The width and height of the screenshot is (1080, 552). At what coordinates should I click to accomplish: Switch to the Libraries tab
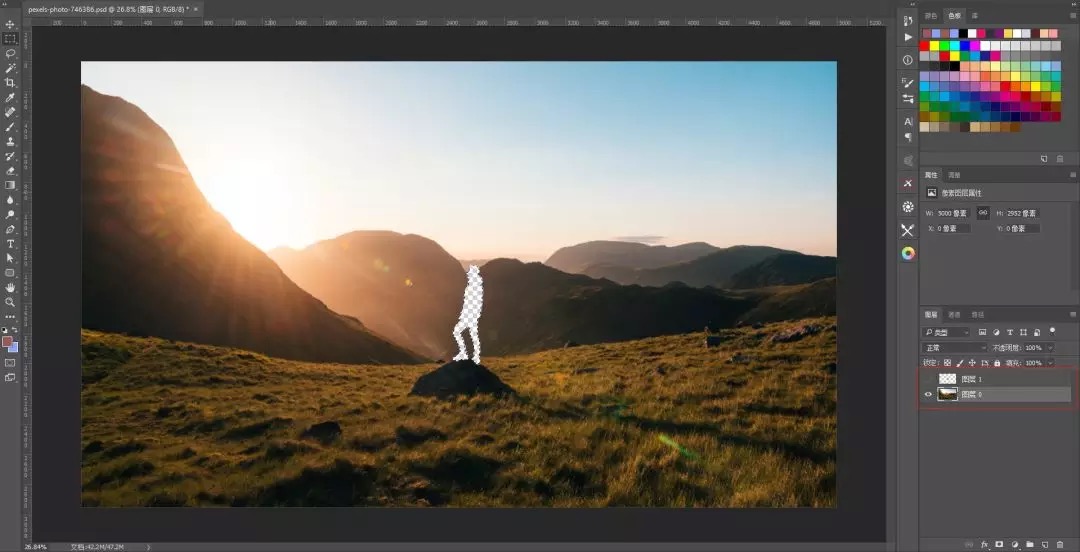[x=975, y=16]
